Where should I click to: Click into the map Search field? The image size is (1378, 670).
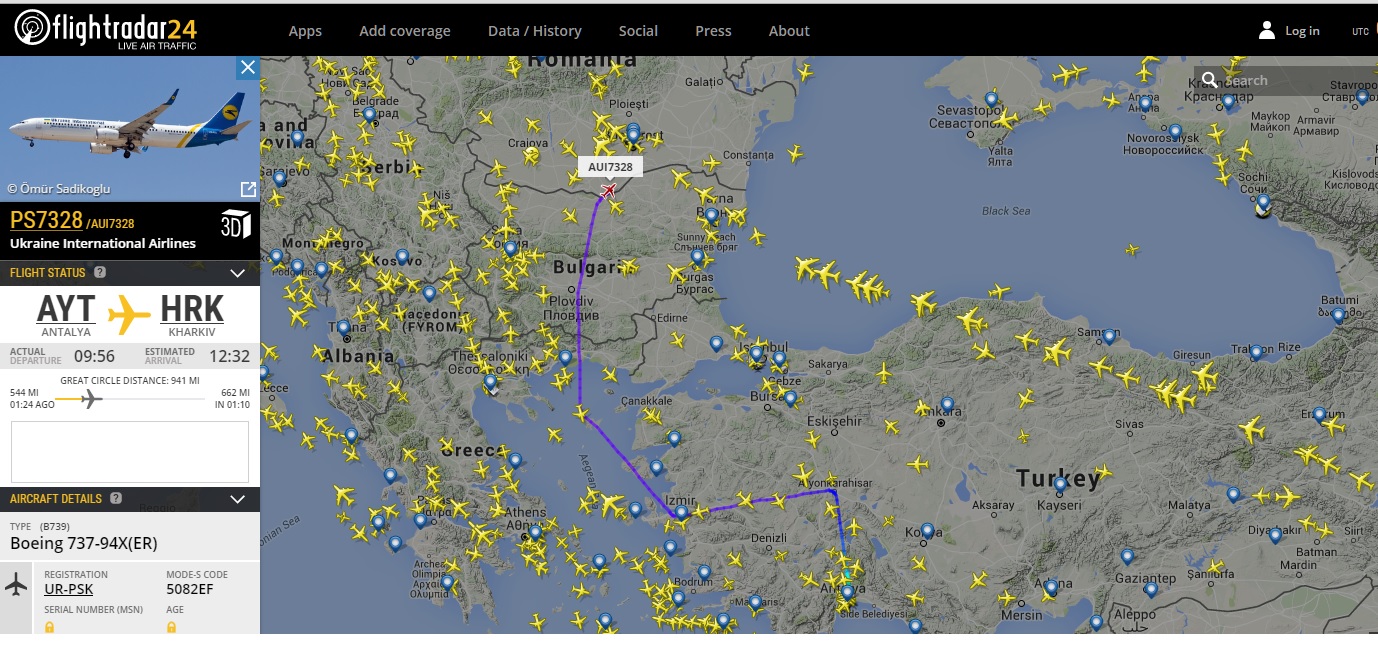click(1290, 80)
